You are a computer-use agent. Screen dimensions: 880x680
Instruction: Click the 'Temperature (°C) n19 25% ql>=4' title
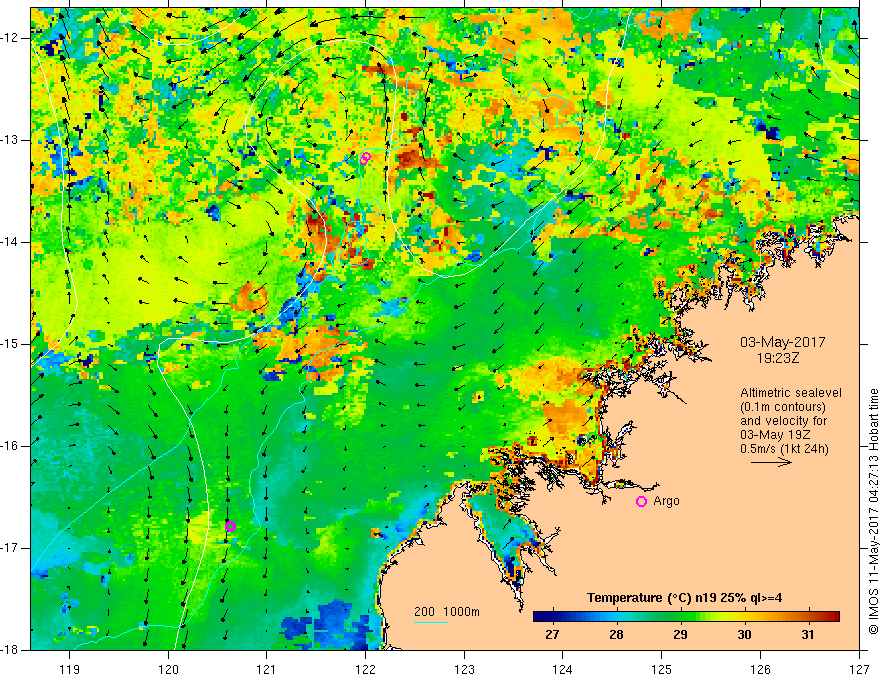pyautogui.click(x=685, y=598)
